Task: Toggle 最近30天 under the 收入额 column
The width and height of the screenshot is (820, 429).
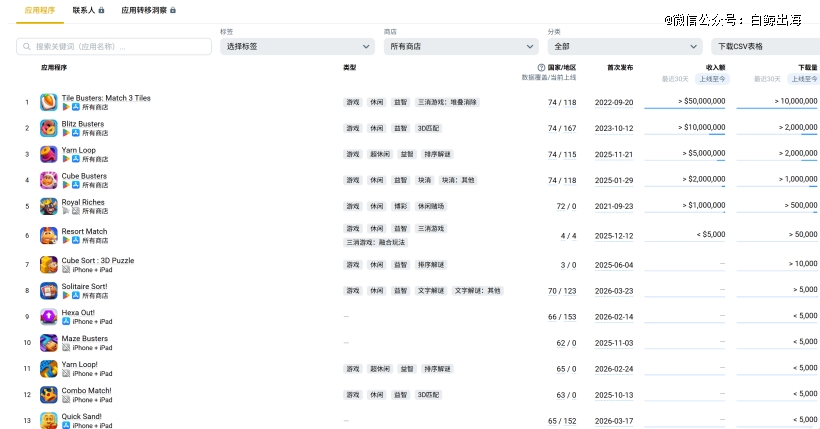Action: (675, 79)
